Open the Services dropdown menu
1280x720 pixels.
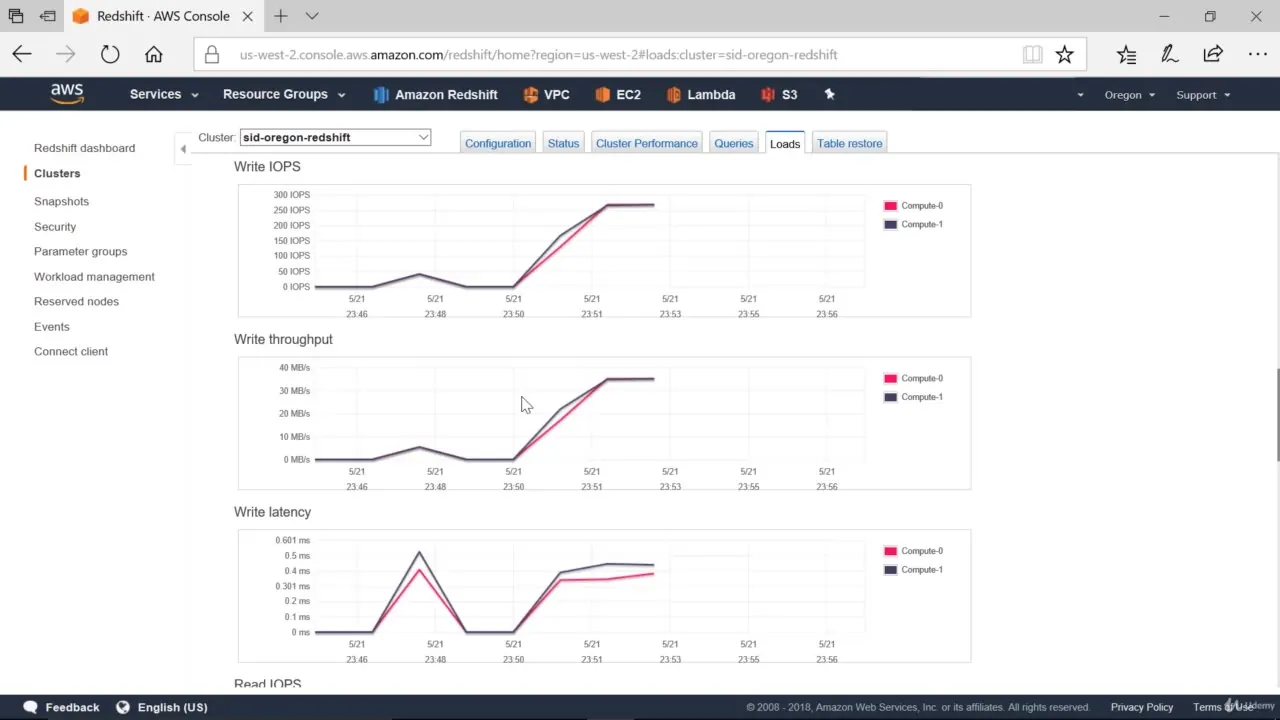(164, 94)
